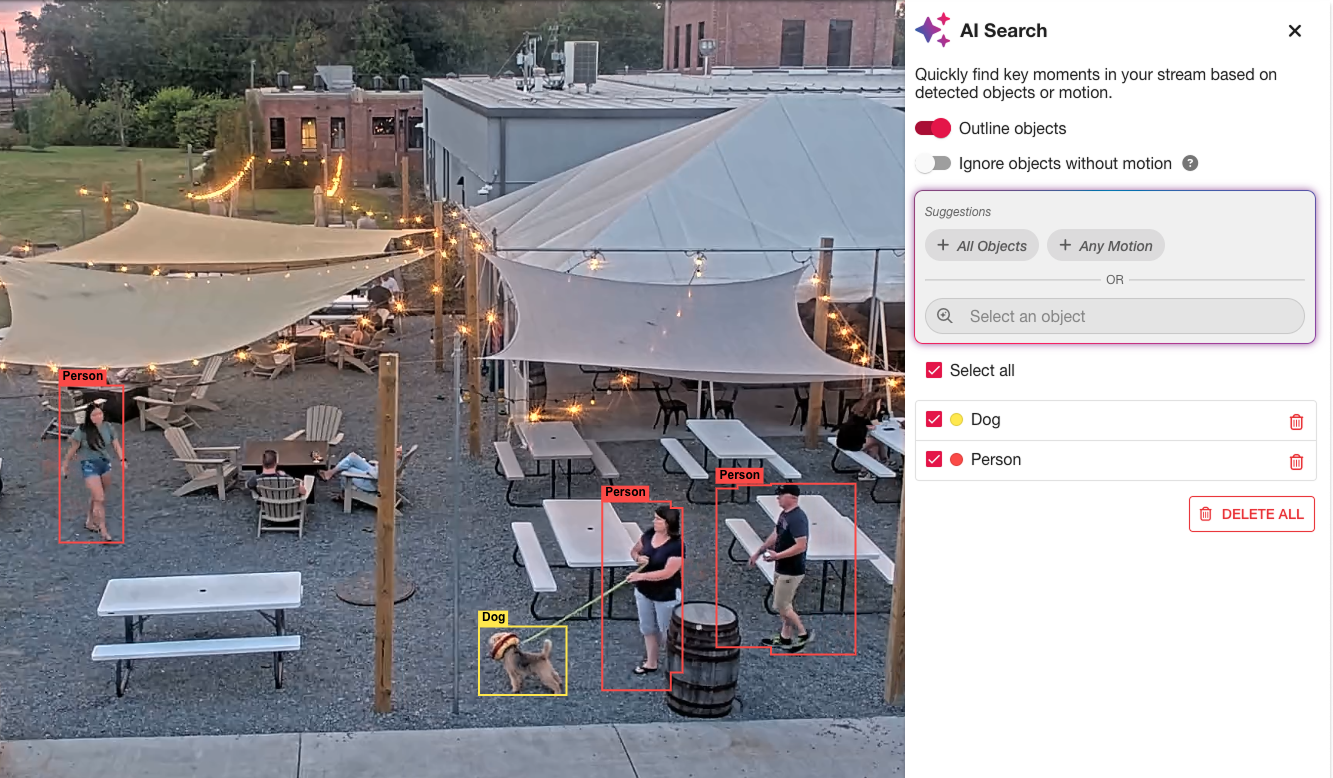This screenshot has width=1333, height=778.
Task: Click Person label above man in cap
Action: point(739,475)
